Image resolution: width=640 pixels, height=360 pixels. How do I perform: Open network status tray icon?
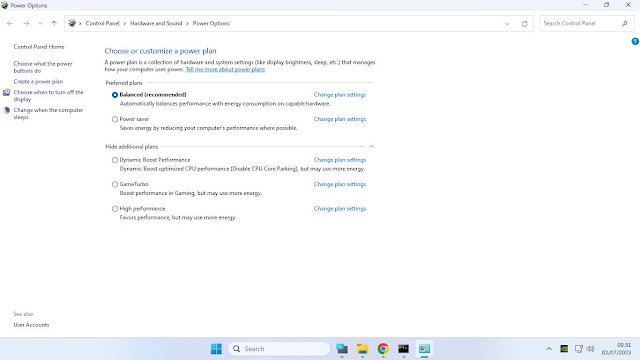point(578,349)
